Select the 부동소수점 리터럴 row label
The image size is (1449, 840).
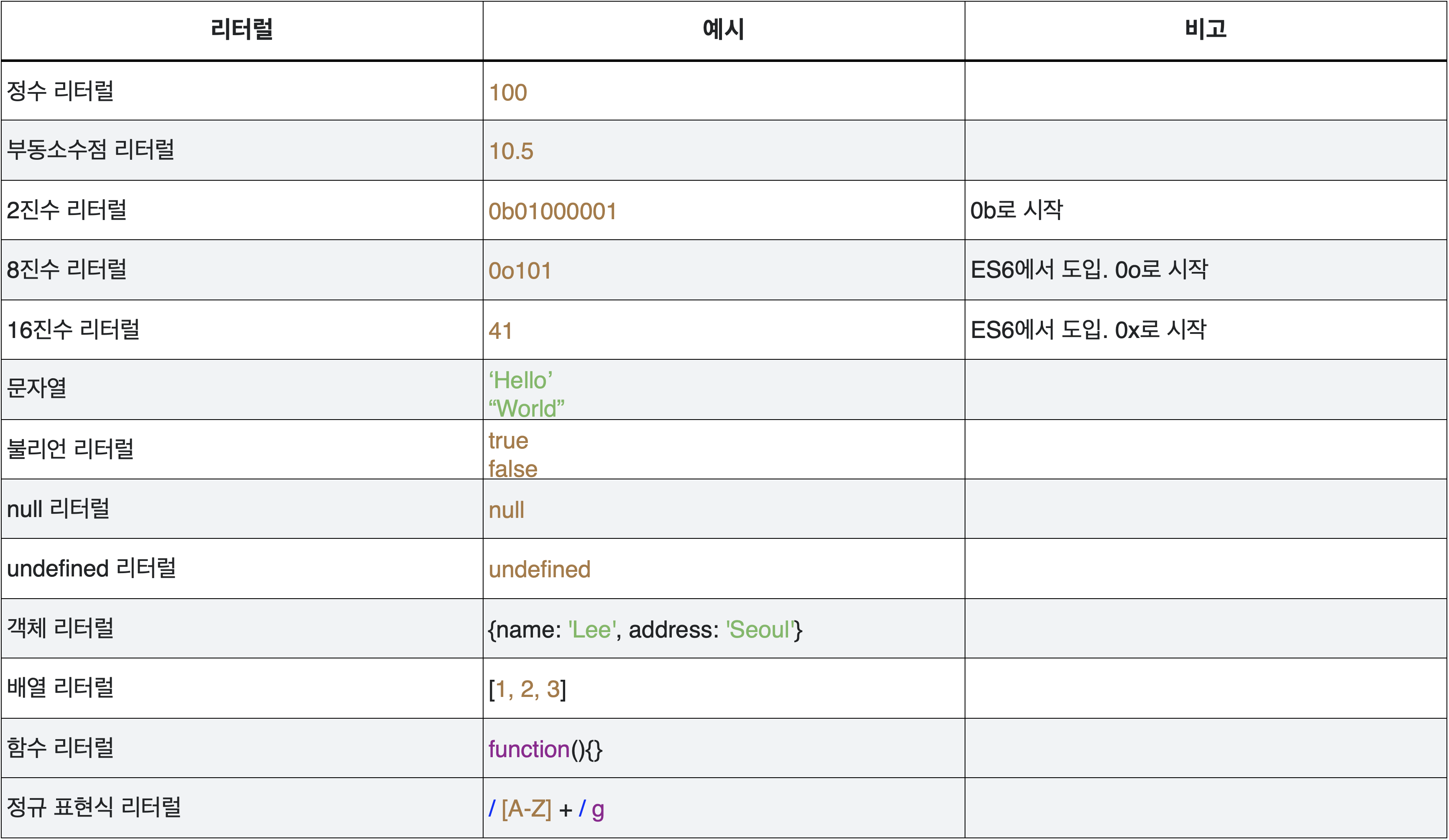pyautogui.click(x=90, y=150)
